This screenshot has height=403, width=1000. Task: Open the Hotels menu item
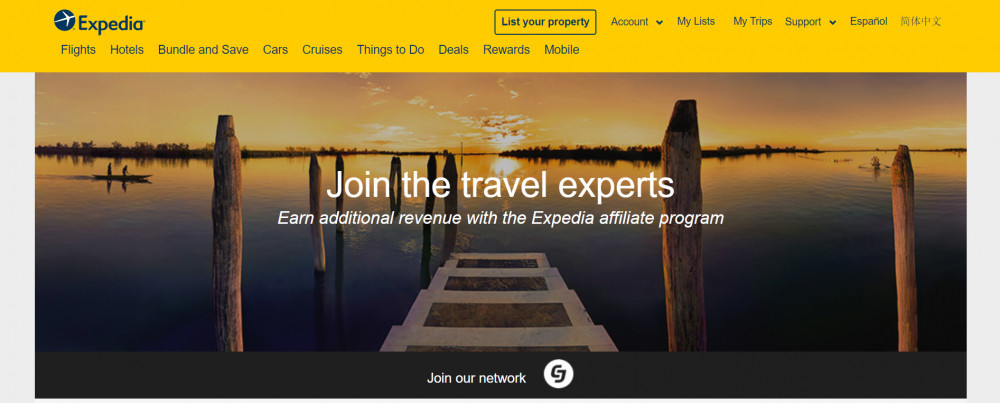127,50
